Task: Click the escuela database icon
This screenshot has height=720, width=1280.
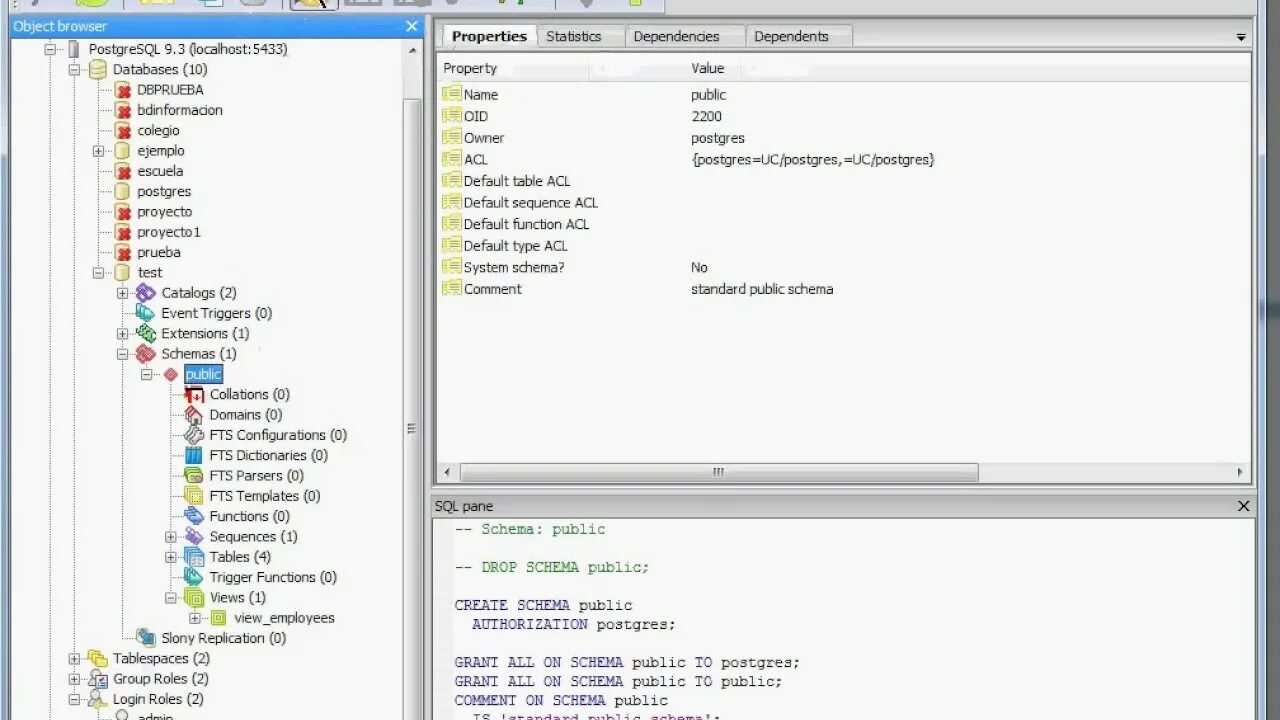Action: tap(122, 171)
